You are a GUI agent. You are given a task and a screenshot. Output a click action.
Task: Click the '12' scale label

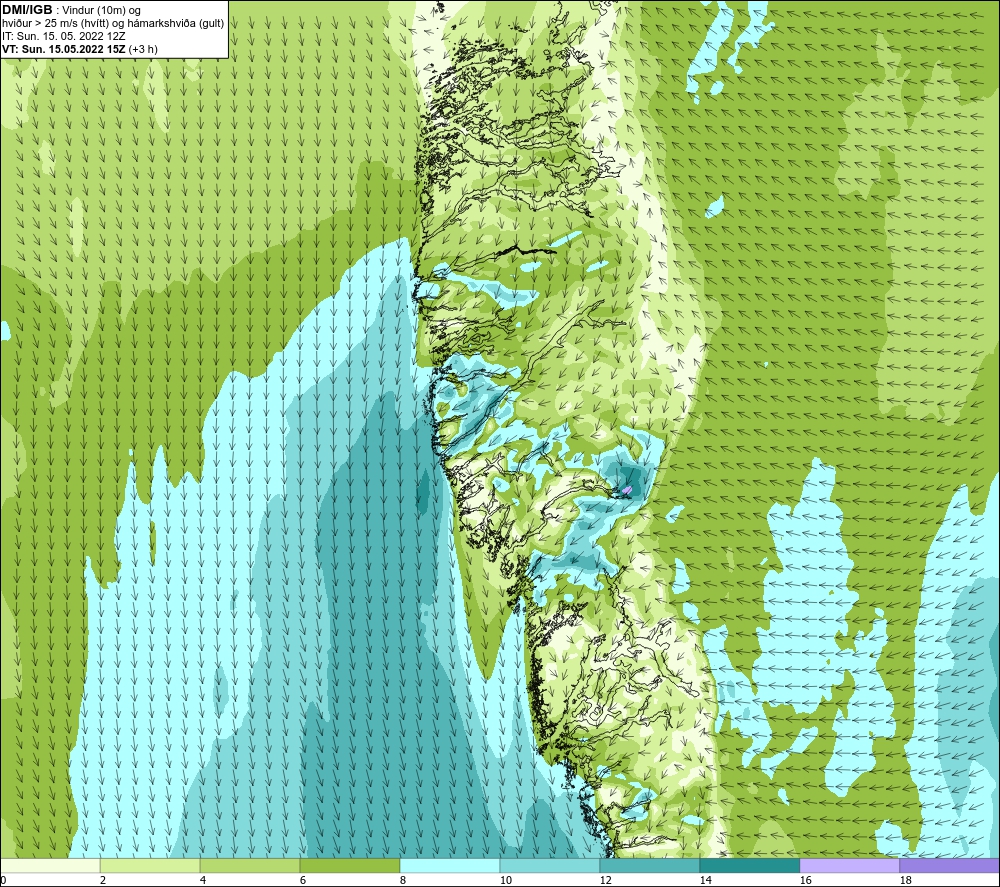pyautogui.click(x=606, y=881)
